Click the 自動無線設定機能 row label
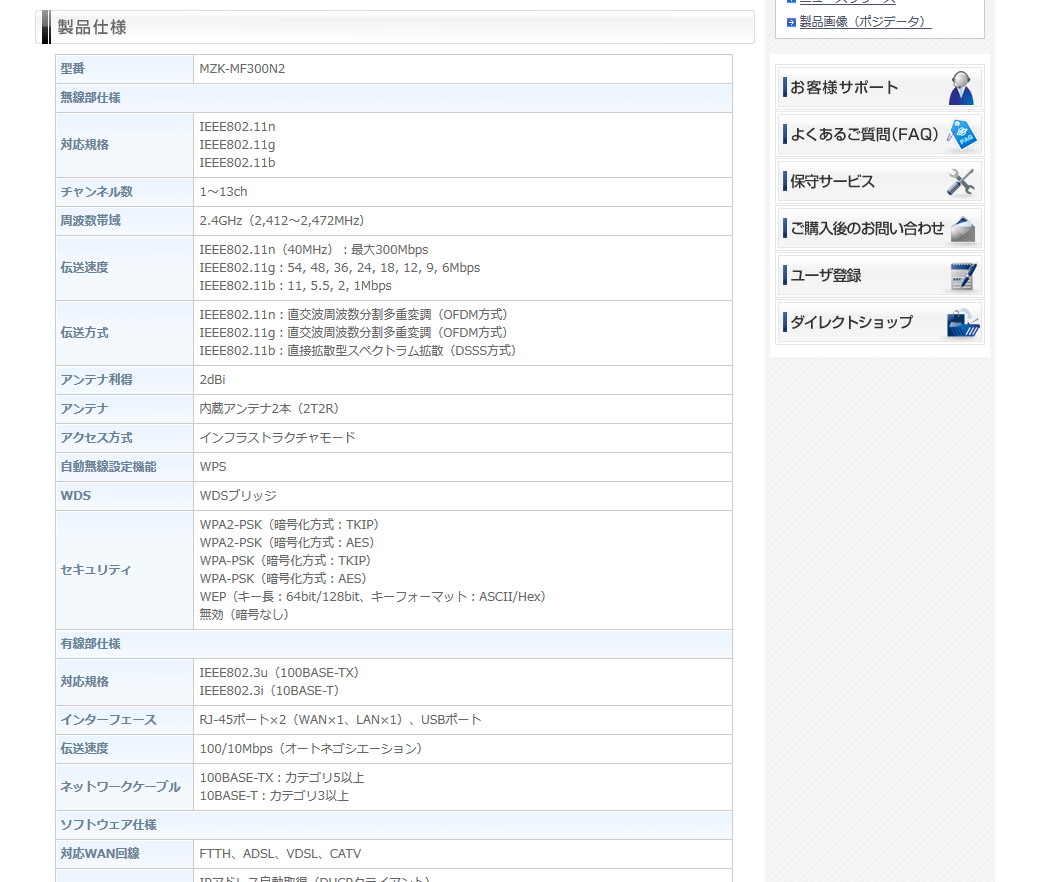 [x=108, y=467]
